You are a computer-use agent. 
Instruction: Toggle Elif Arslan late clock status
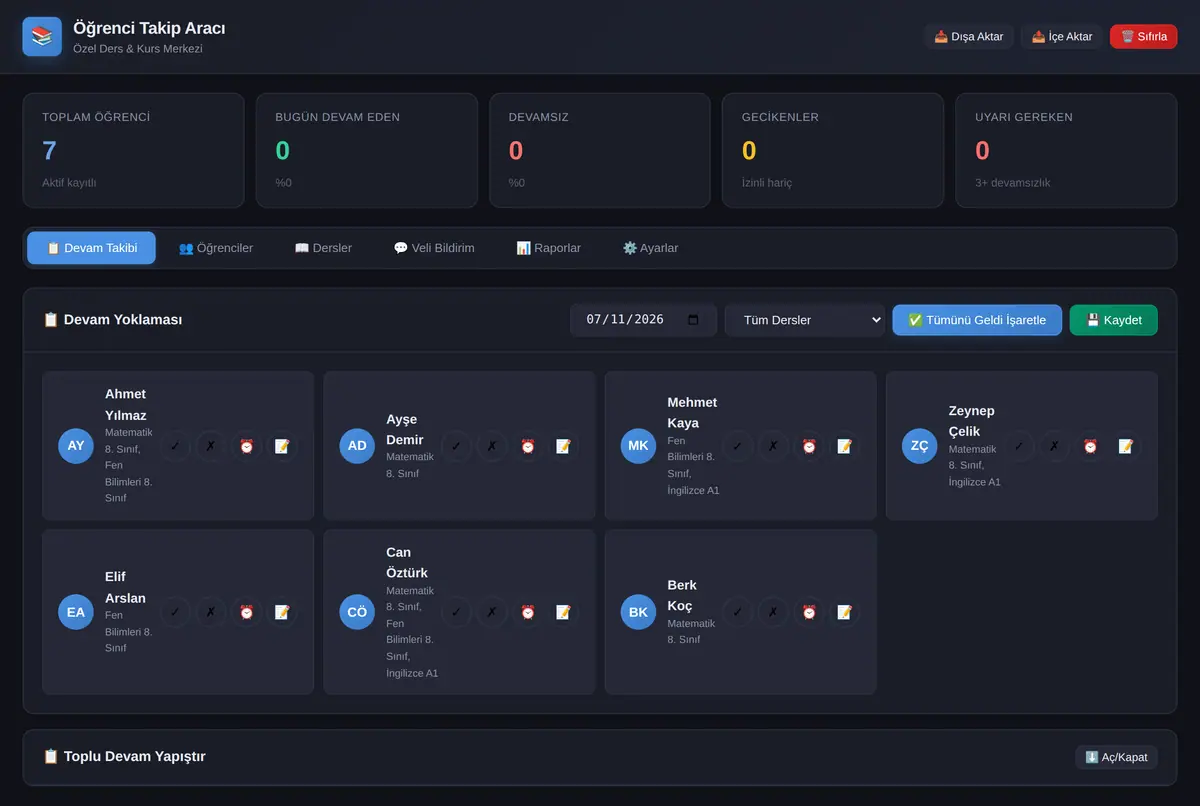[x=247, y=612]
